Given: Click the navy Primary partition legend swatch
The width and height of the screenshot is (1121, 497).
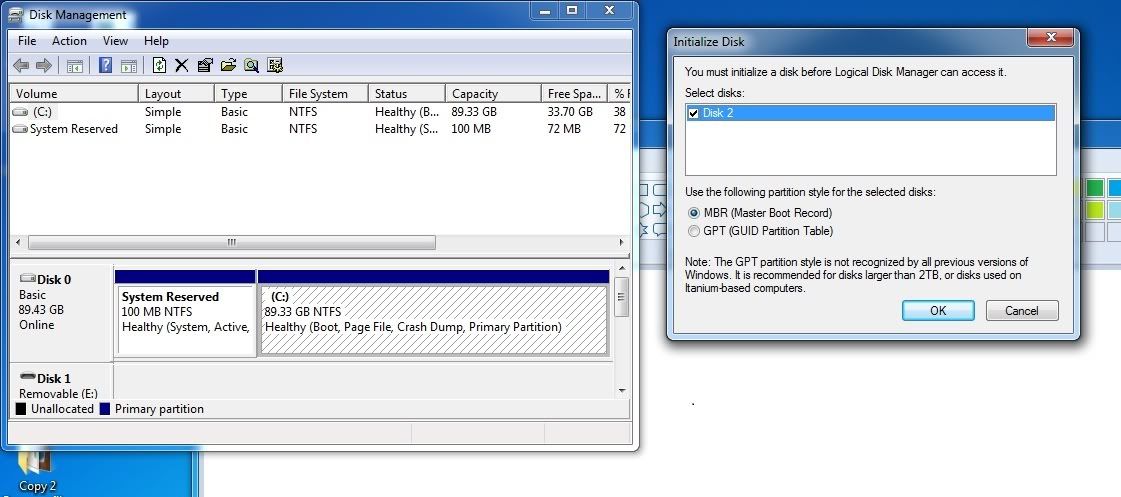Looking at the screenshot, I should click(x=105, y=409).
